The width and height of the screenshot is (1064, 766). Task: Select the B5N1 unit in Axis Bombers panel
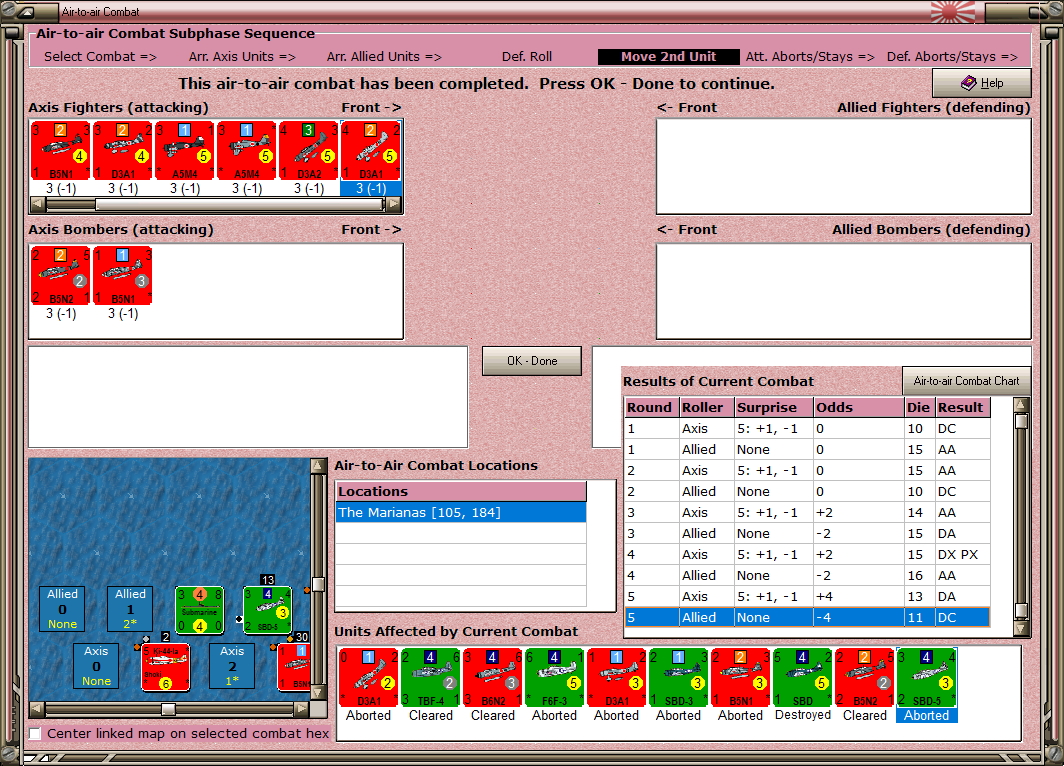pos(122,275)
